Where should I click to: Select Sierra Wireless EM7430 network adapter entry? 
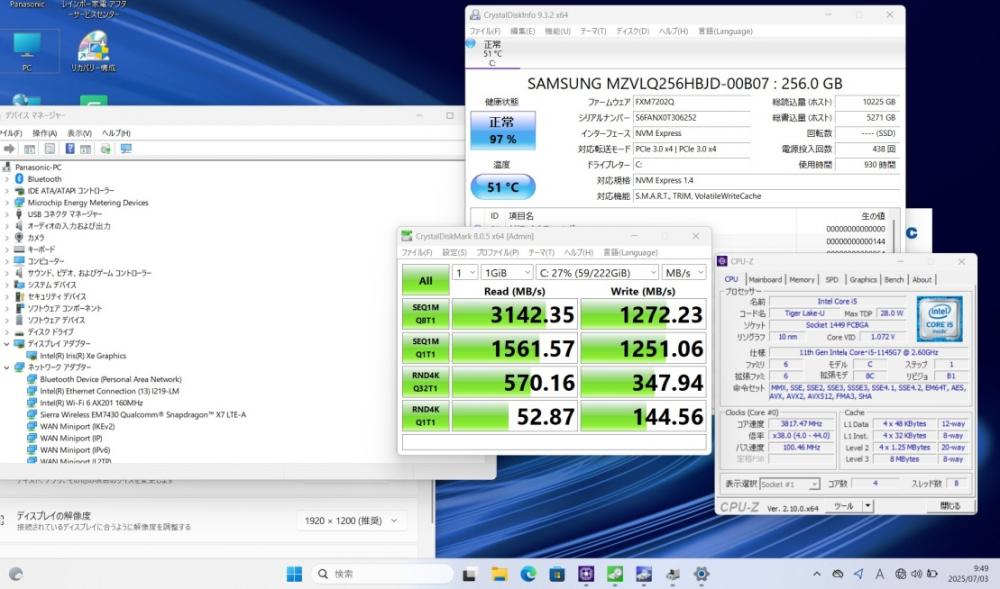pos(143,414)
